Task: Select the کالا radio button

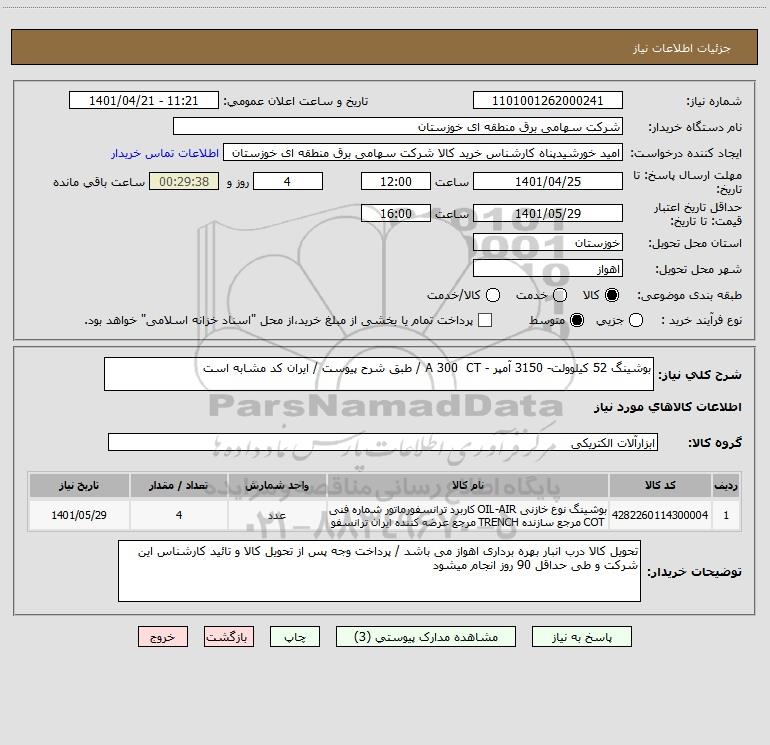Action: pyautogui.click(x=612, y=295)
